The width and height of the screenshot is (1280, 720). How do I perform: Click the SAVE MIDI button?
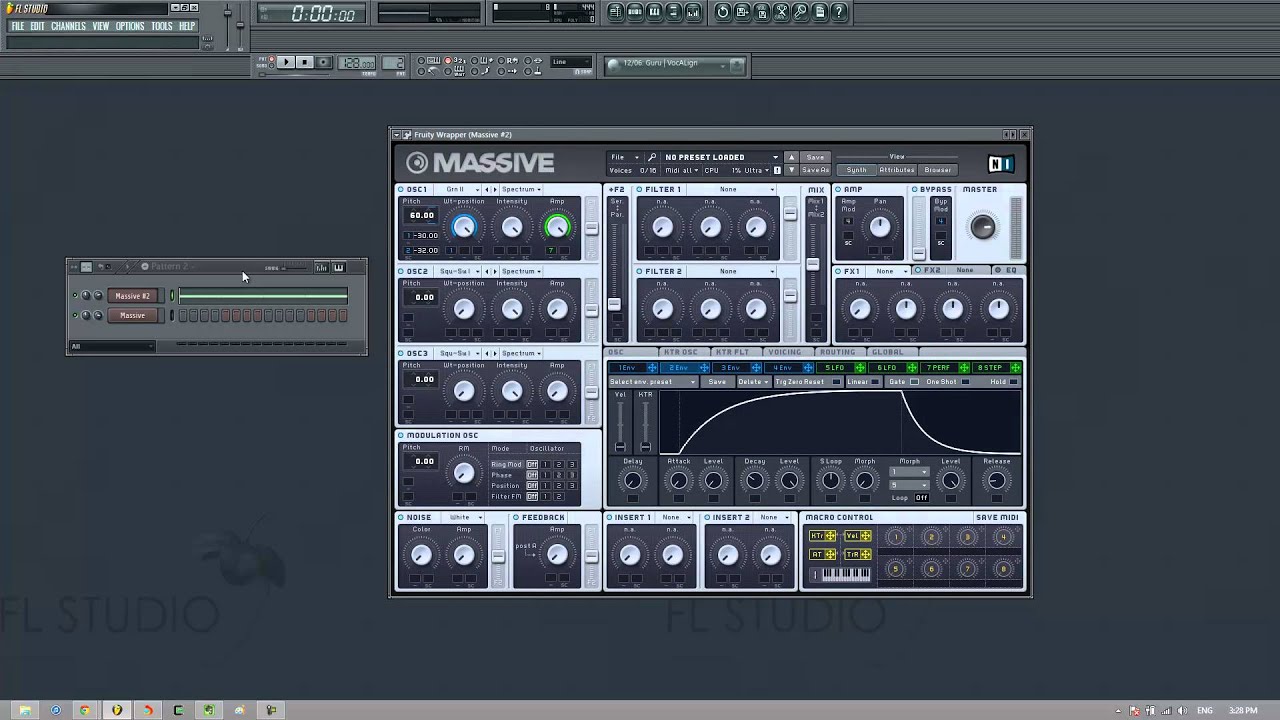[997, 517]
